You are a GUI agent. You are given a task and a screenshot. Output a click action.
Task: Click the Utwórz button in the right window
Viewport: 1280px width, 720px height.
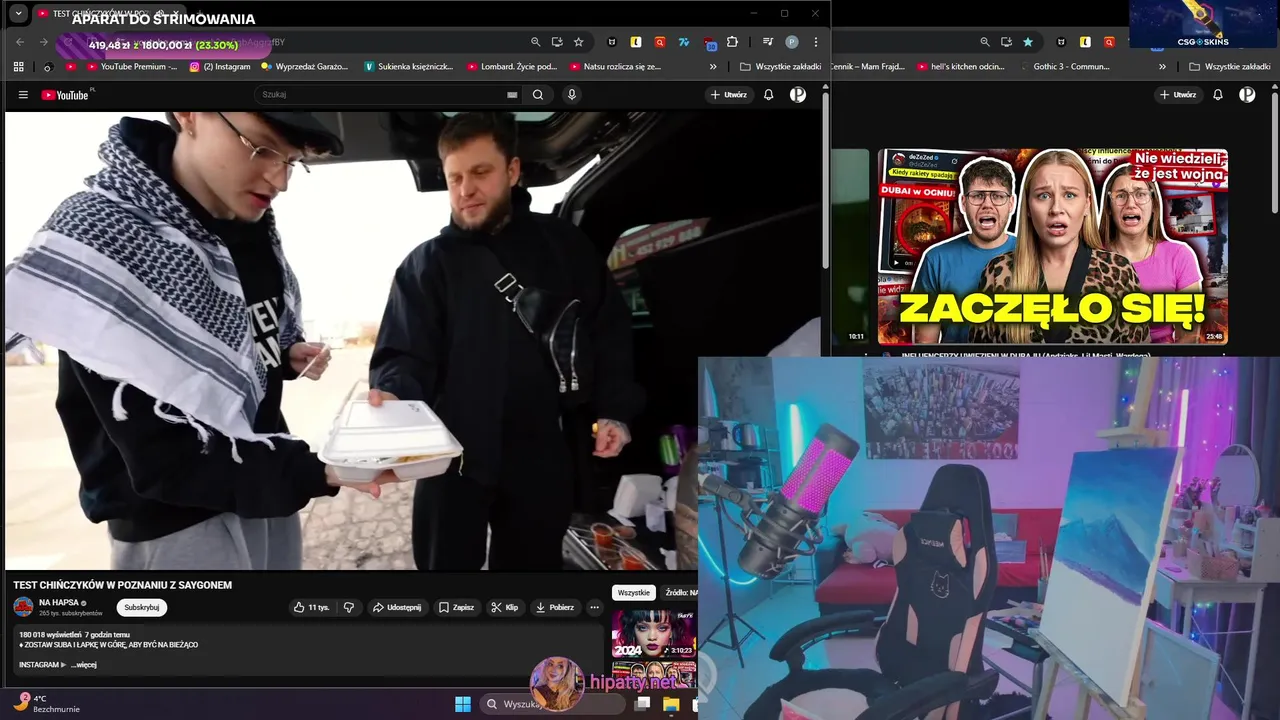1178,95
